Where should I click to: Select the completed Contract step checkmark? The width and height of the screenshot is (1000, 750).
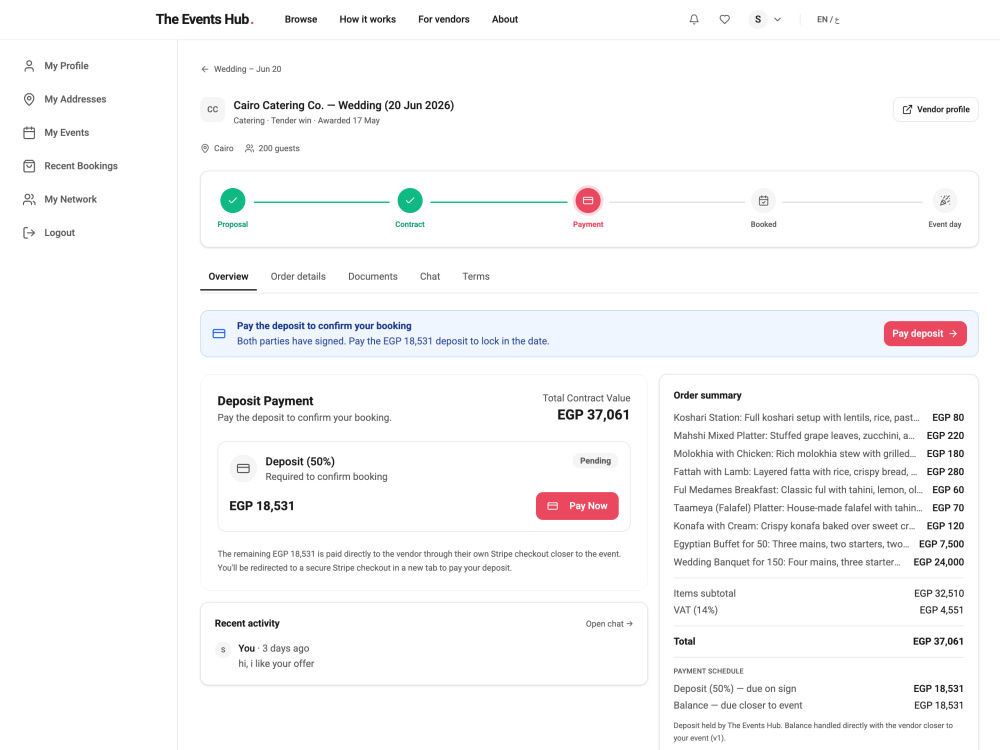[x=409, y=200]
